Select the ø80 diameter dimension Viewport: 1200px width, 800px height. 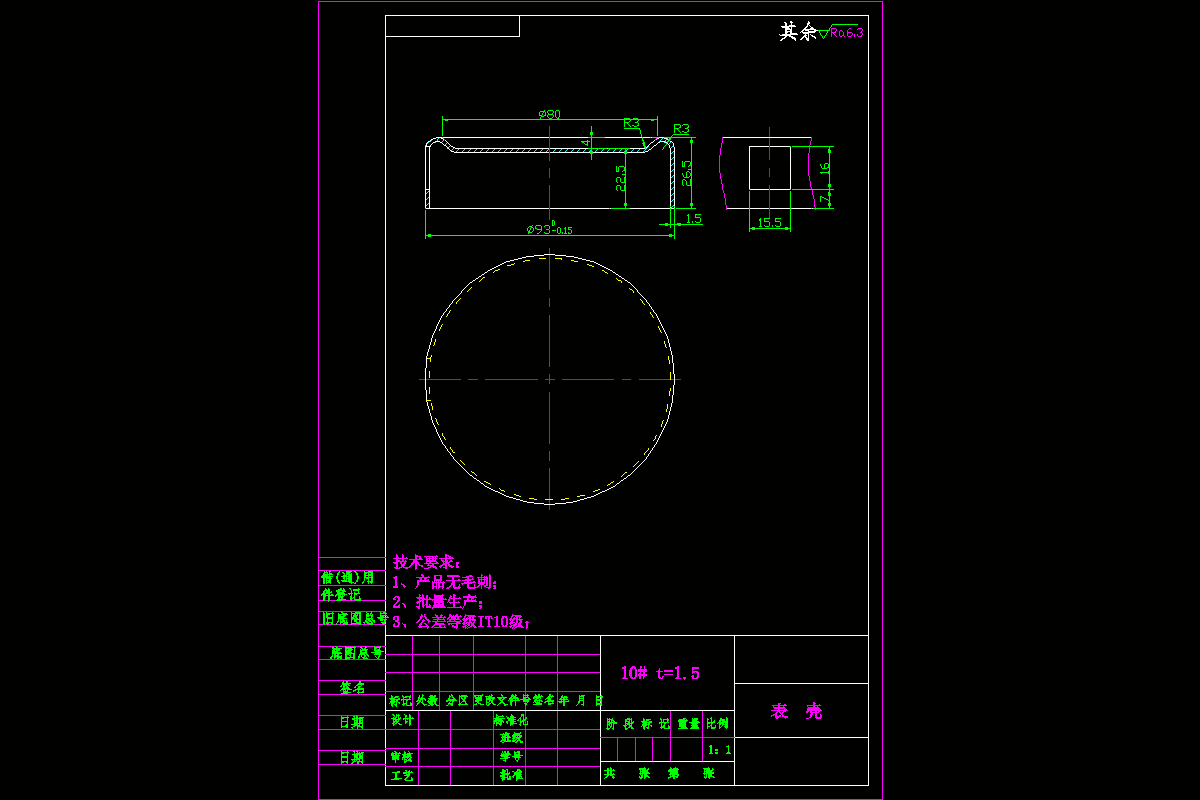[x=548, y=113]
